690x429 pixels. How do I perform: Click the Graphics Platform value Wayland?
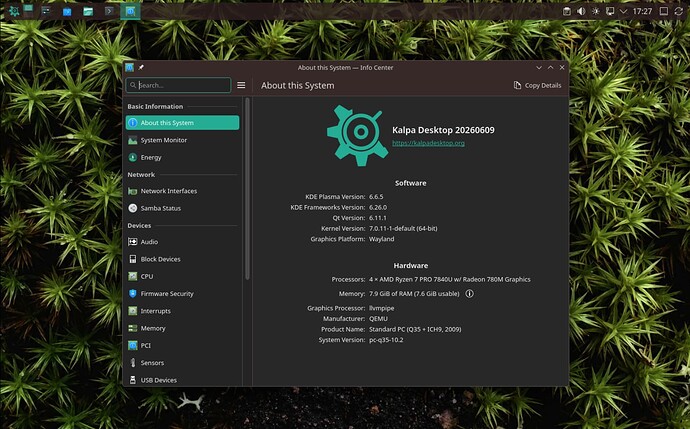coord(382,239)
